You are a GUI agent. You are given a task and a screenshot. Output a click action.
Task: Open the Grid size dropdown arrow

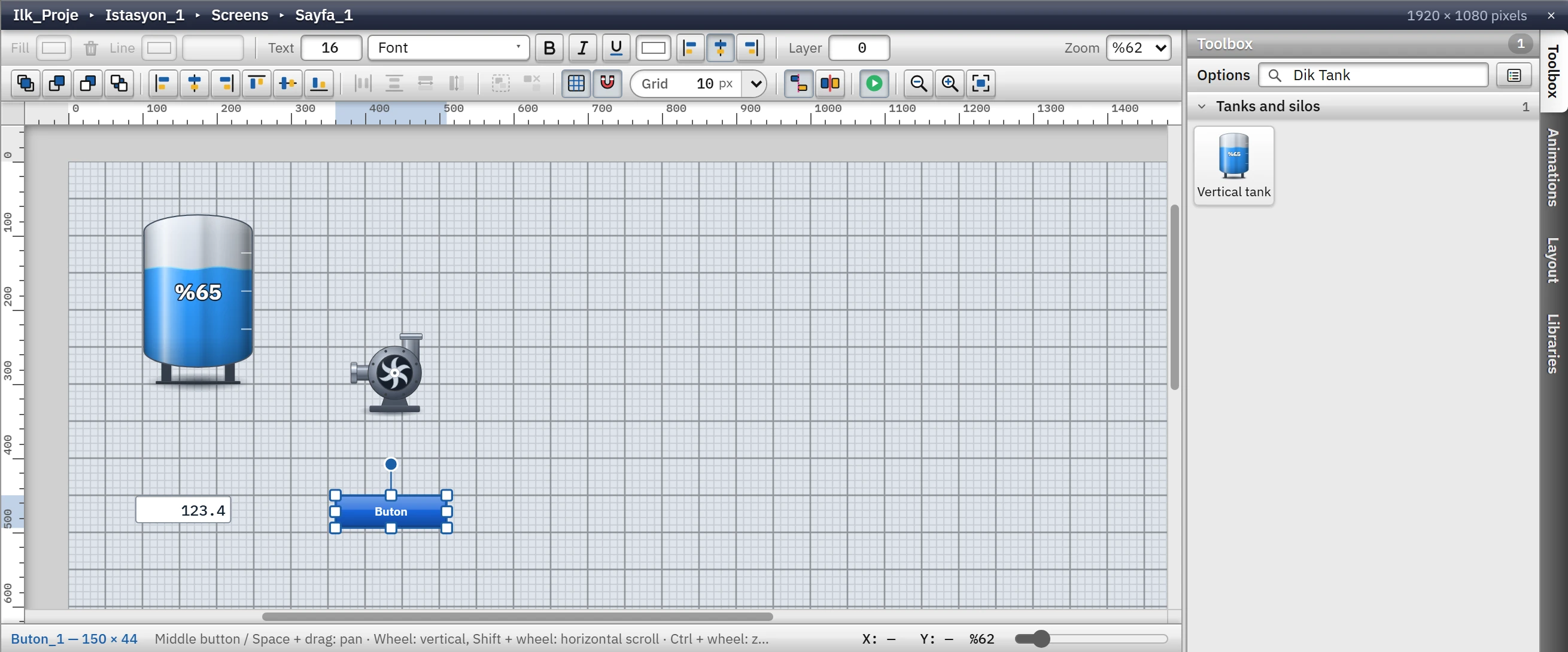coord(755,83)
